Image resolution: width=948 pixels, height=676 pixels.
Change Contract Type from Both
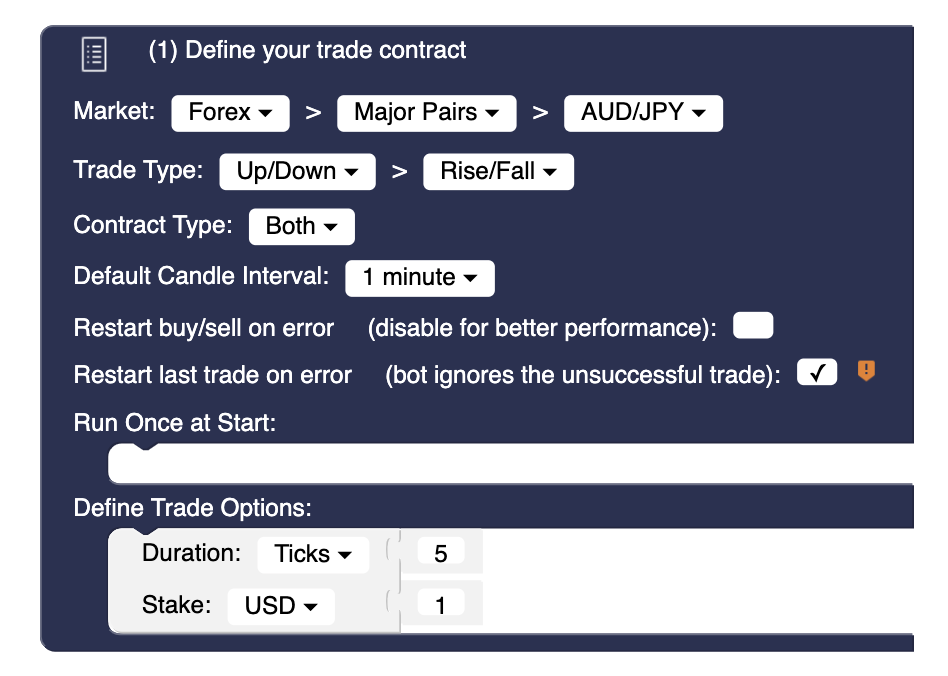point(301,226)
